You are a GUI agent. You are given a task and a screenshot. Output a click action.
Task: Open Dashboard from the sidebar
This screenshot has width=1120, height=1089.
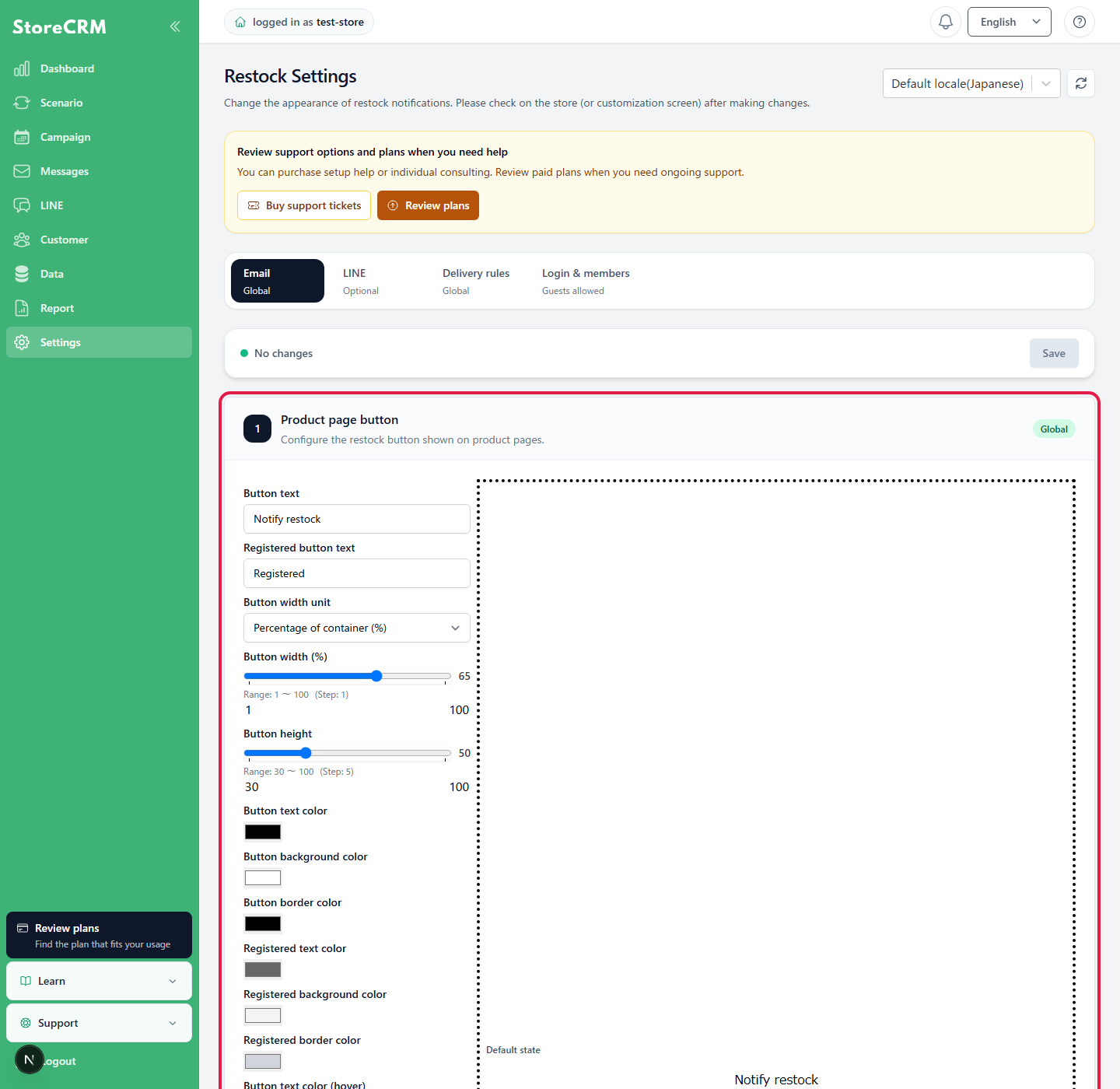[x=99, y=68]
